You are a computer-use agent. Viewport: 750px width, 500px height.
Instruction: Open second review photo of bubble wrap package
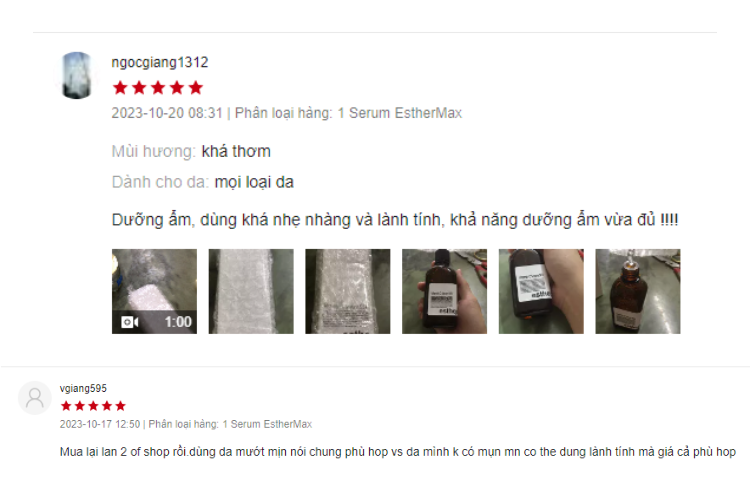(251, 291)
